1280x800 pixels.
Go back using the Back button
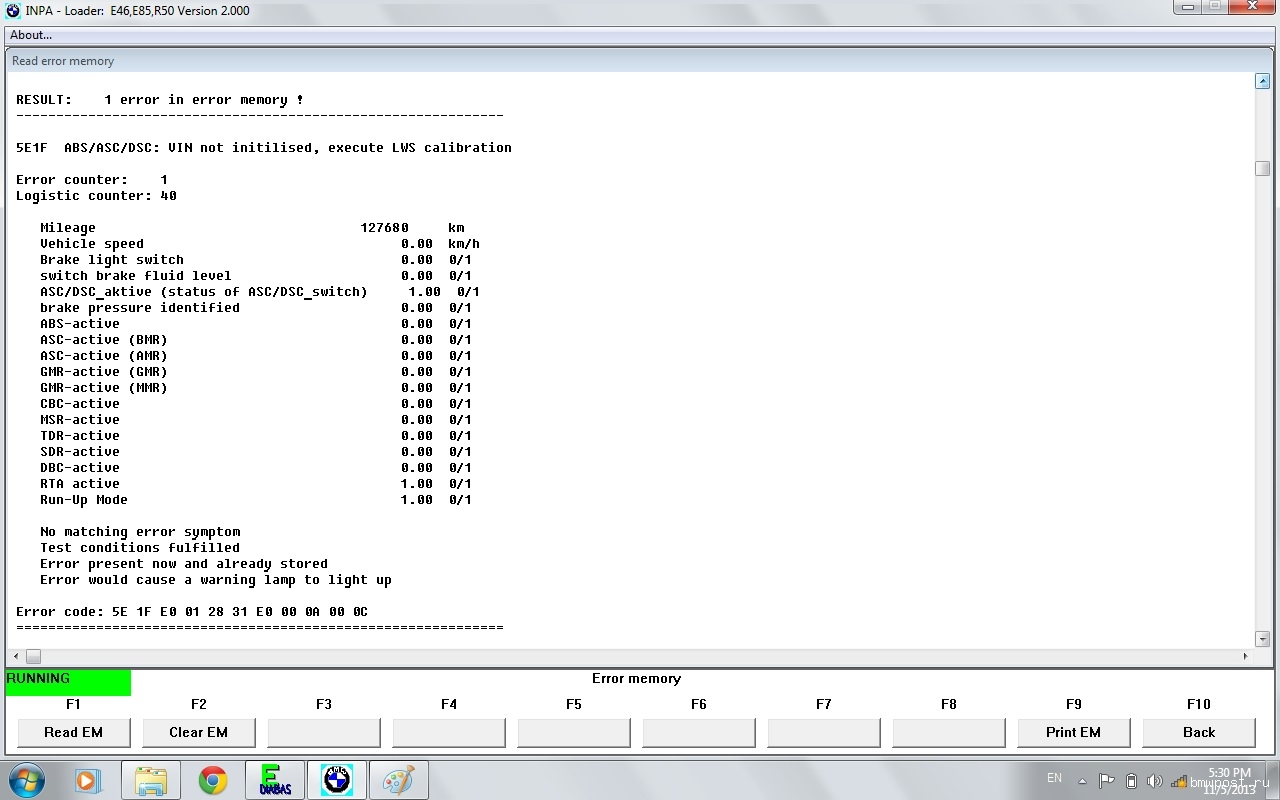tap(1198, 732)
